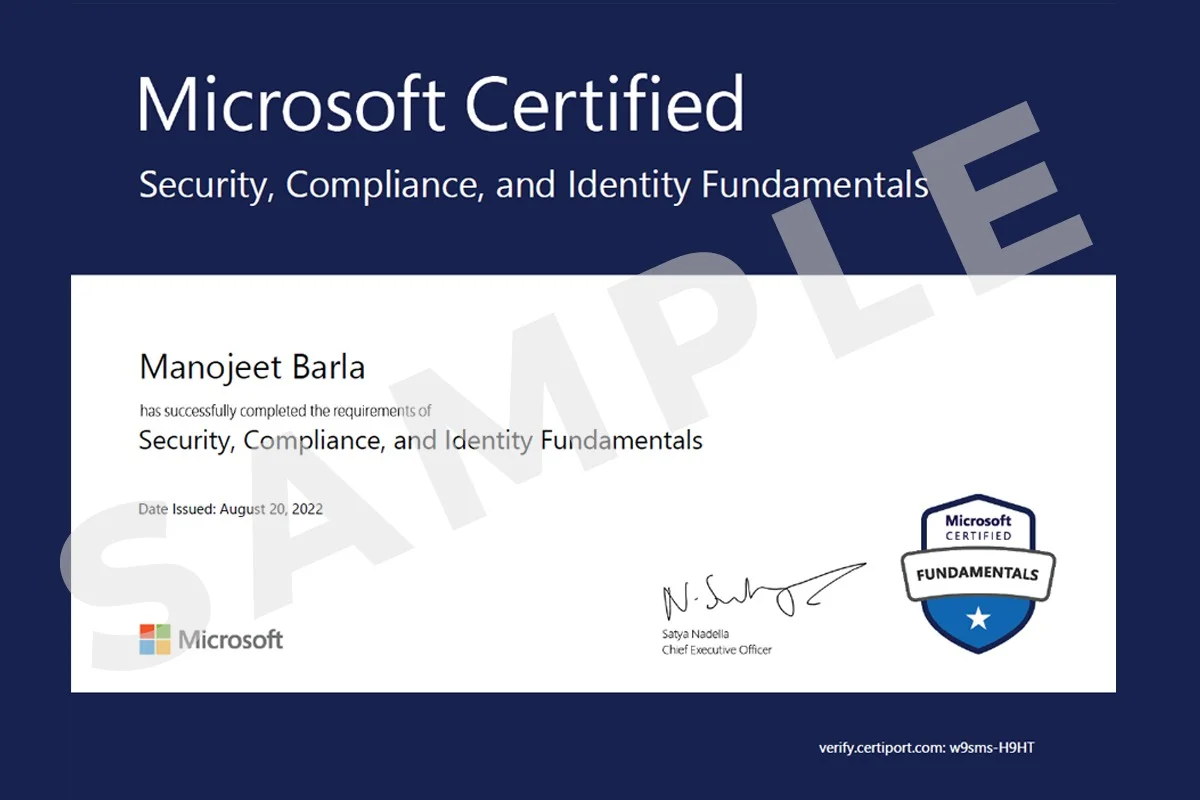The height and width of the screenshot is (800, 1200).
Task: Click the certification title below the recipient name
Action: pos(420,440)
